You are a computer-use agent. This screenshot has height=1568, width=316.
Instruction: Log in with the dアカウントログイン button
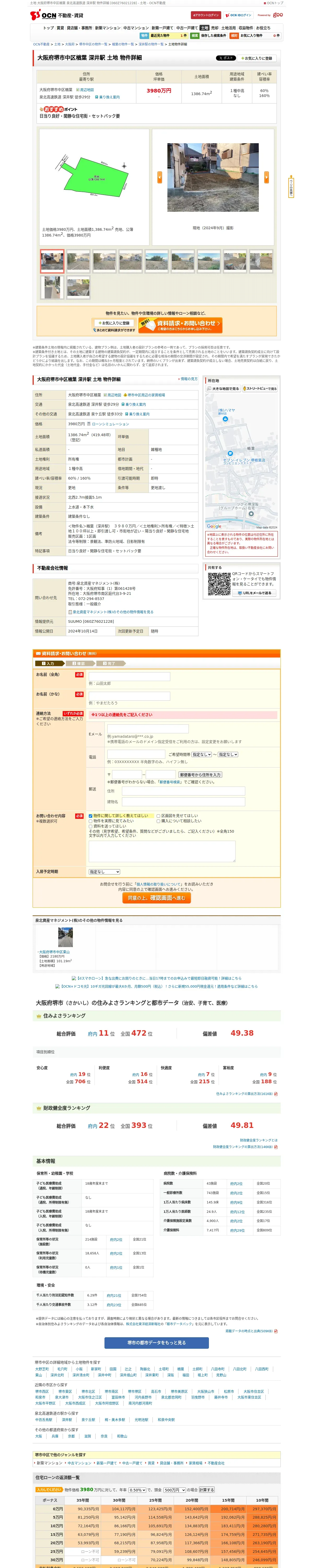click(x=206, y=15)
